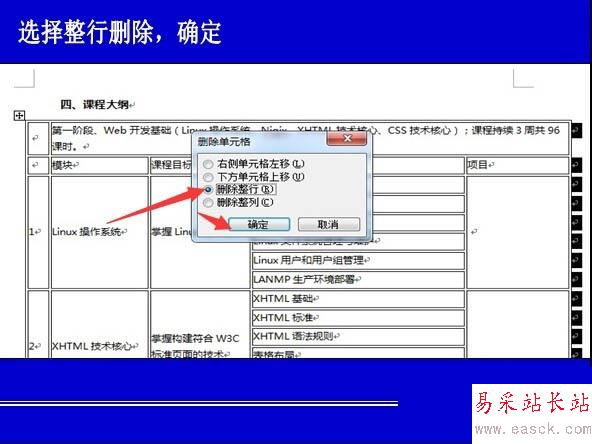Click the row number 1 cell
The width and height of the screenshot is (592, 444).
(38, 232)
